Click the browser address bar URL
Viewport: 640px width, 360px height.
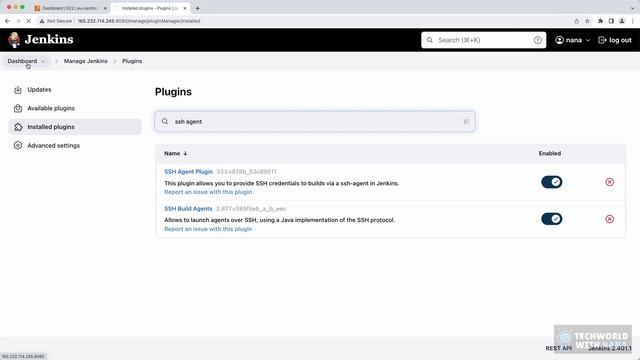click(139, 21)
